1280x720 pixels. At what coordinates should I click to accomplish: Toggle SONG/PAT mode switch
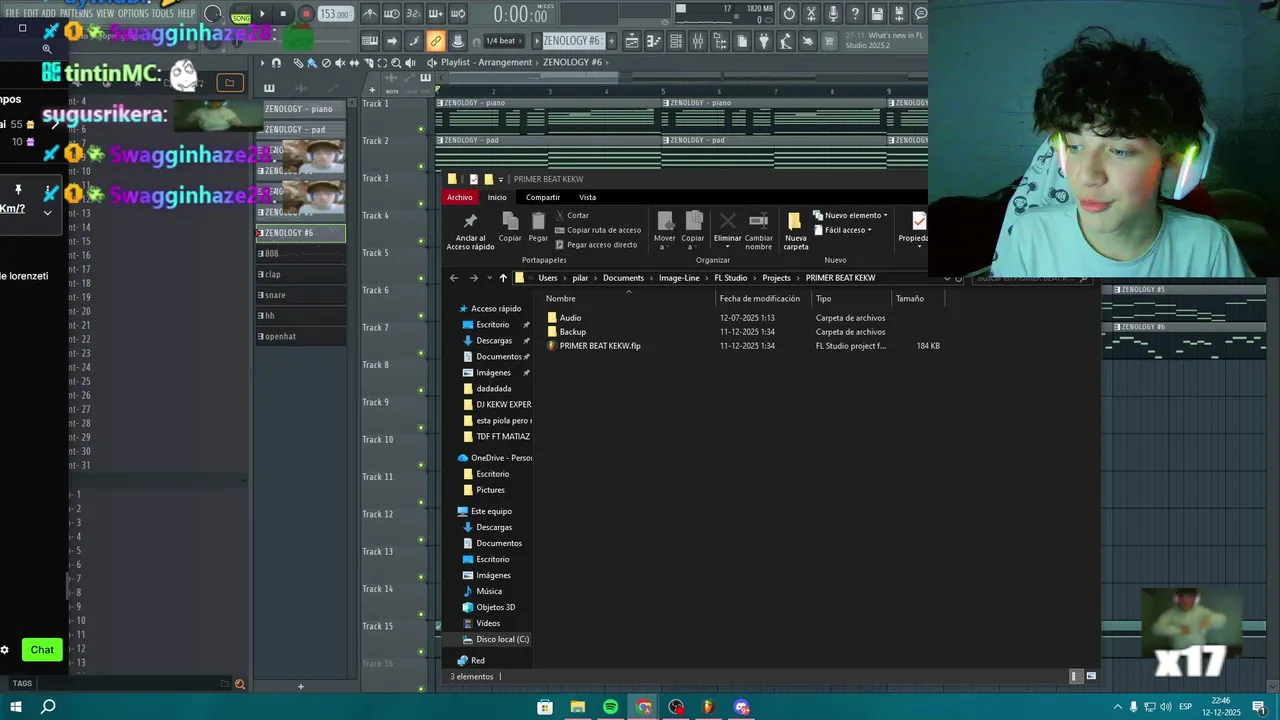241,15
